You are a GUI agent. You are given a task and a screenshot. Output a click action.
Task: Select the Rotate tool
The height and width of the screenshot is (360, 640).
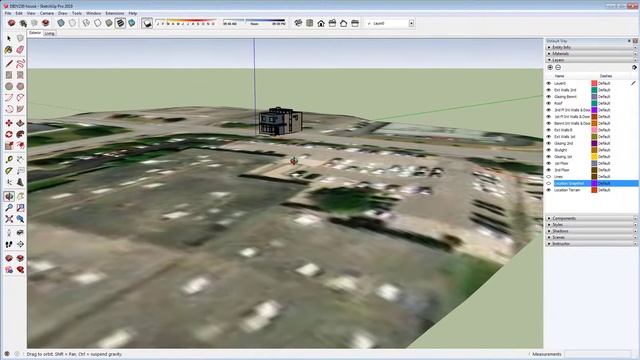click(9, 134)
